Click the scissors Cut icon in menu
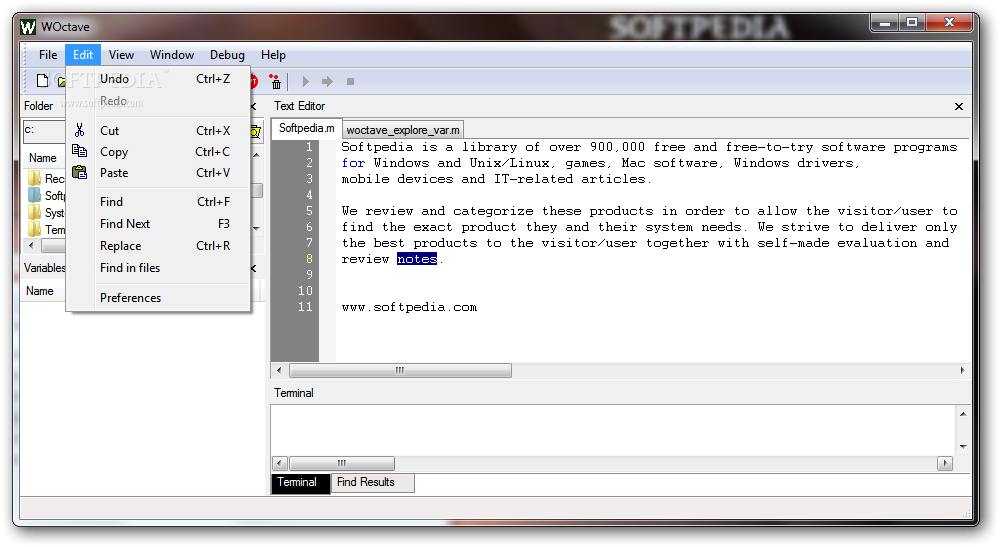The width and height of the screenshot is (1000, 547). coord(79,131)
